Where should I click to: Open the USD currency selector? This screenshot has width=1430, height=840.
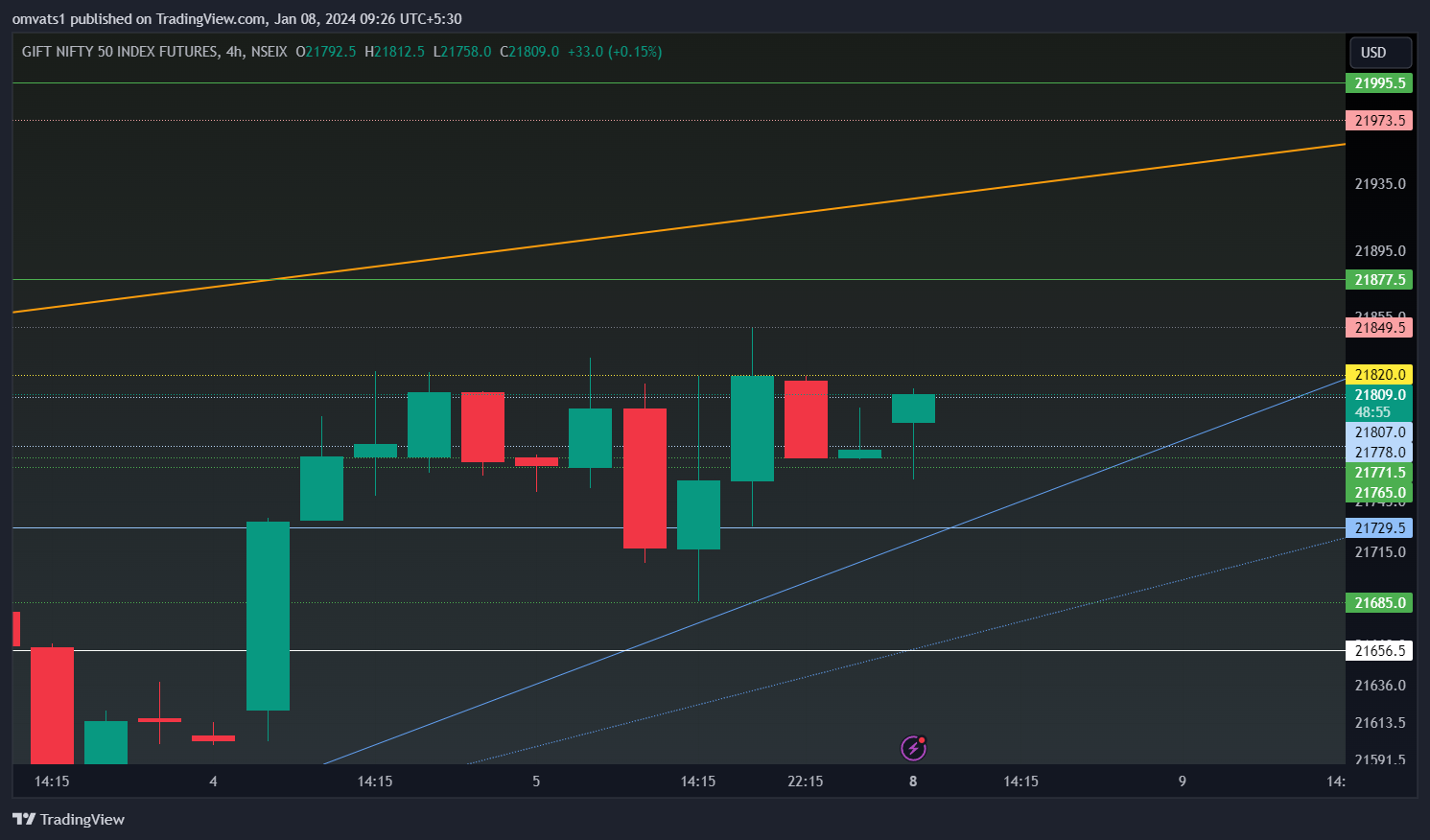[1380, 53]
